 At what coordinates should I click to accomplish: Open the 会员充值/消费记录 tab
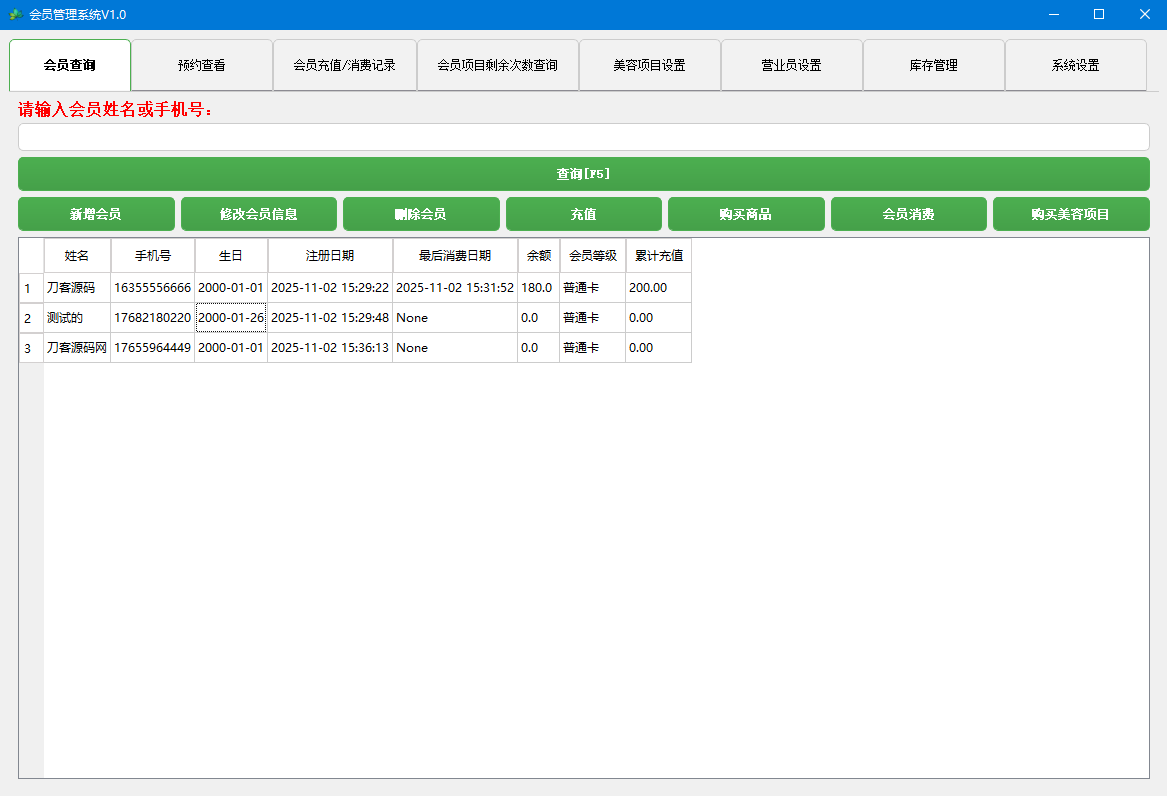(345, 64)
